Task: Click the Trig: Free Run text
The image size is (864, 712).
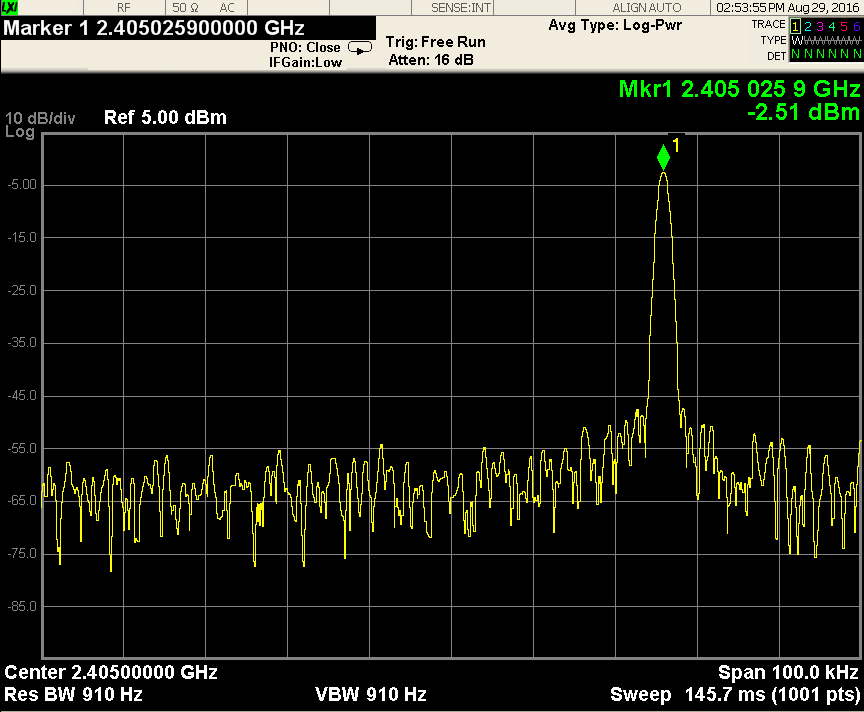Action: pyautogui.click(x=435, y=42)
